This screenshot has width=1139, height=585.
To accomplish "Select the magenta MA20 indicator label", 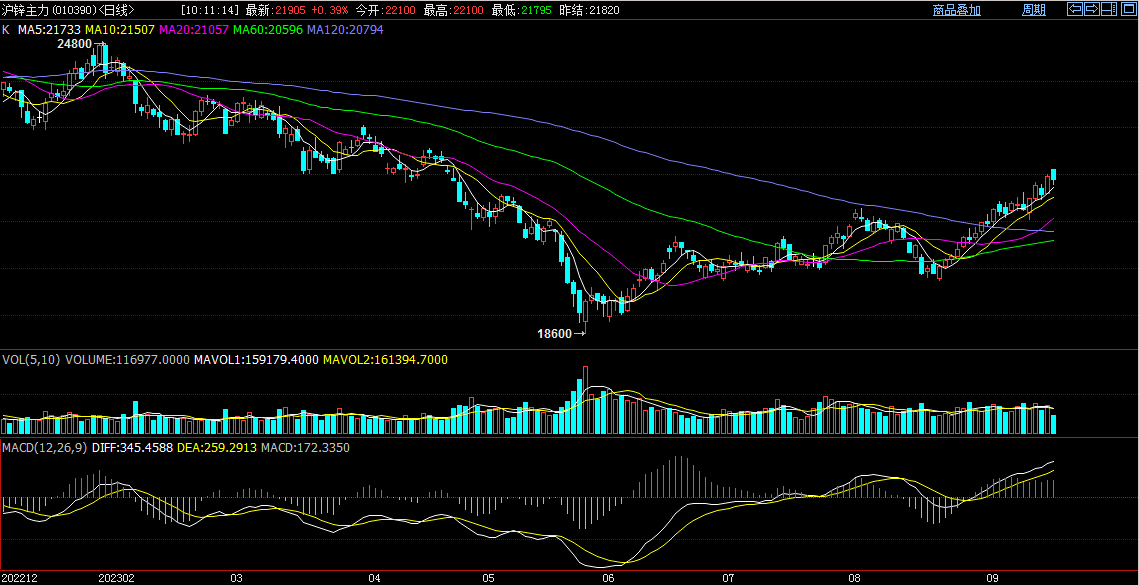I will point(194,30).
